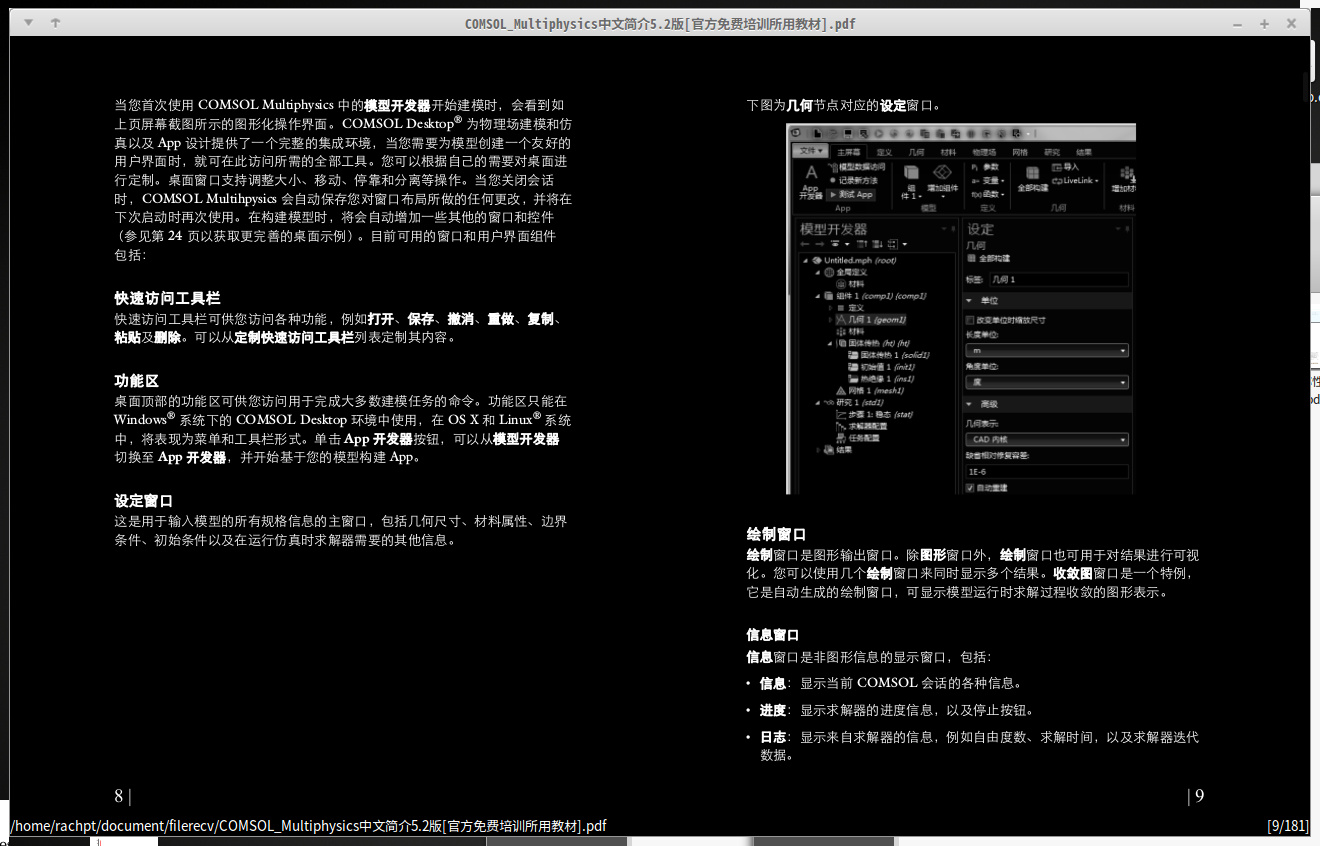Click the 全部构建 icon in the 设定 window
Image resolution: width=1320 pixels, height=846 pixels.
(971, 258)
